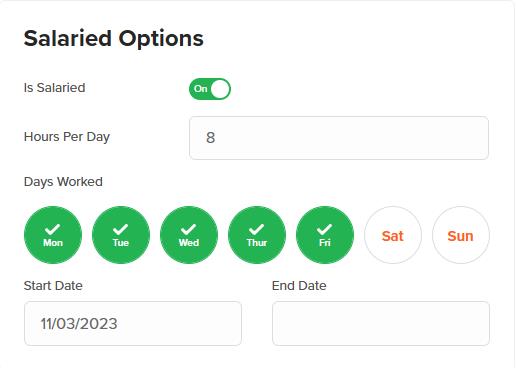This screenshot has height=368, width=516.
Task: Toggle off the Wed workday circle
Action: [x=189, y=235]
